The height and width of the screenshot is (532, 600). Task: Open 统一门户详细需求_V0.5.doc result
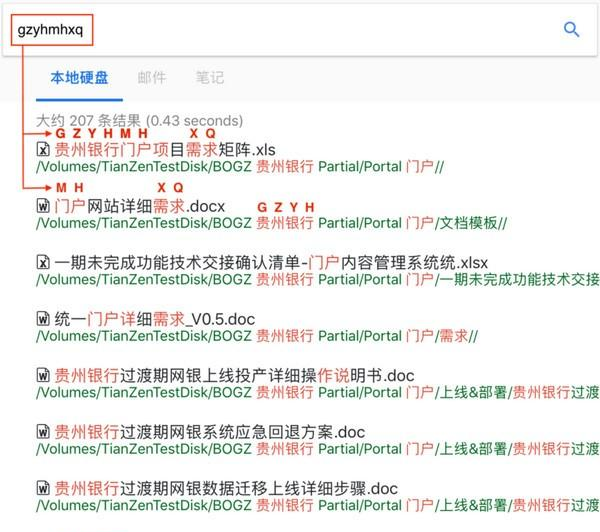pos(155,319)
